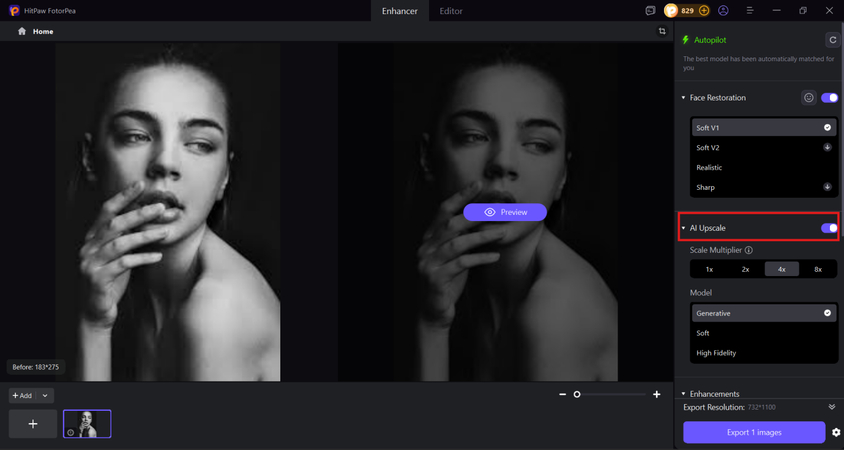The height and width of the screenshot is (450, 844).
Task: Add more credits with plus icon
Action: pyautogui.click(x=704, y=11)
